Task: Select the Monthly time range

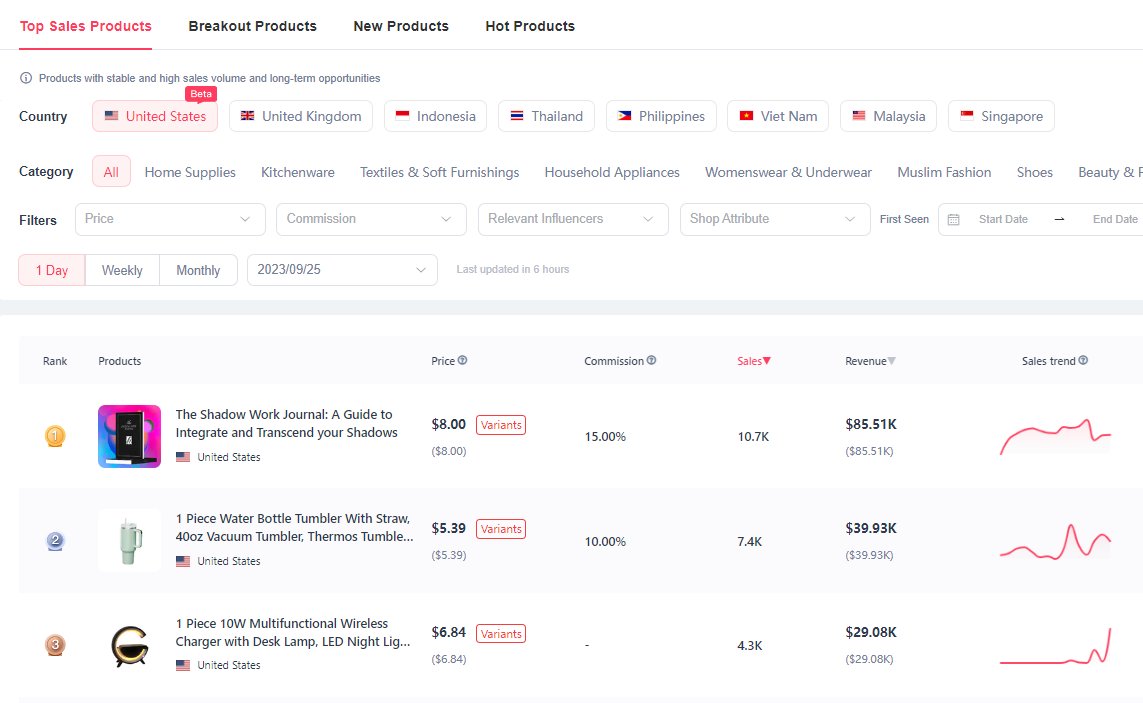Action: point(198,270)
